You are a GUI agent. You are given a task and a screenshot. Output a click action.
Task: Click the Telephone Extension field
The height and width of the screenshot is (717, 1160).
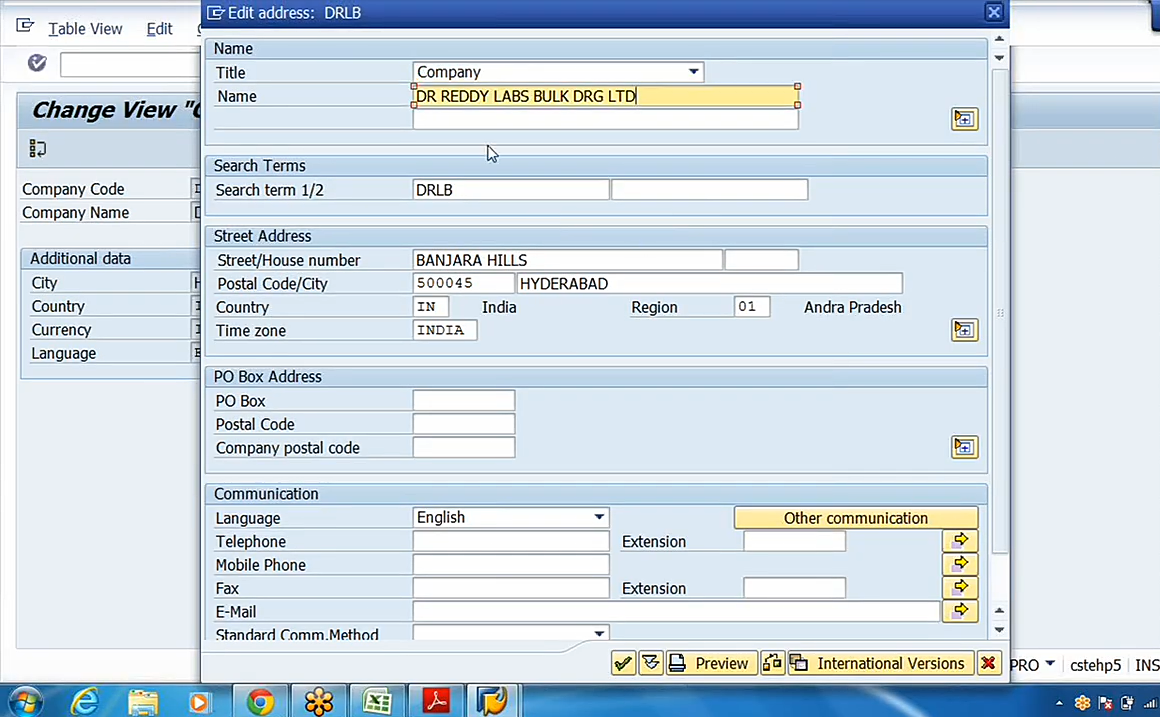(x=794, y=541)
